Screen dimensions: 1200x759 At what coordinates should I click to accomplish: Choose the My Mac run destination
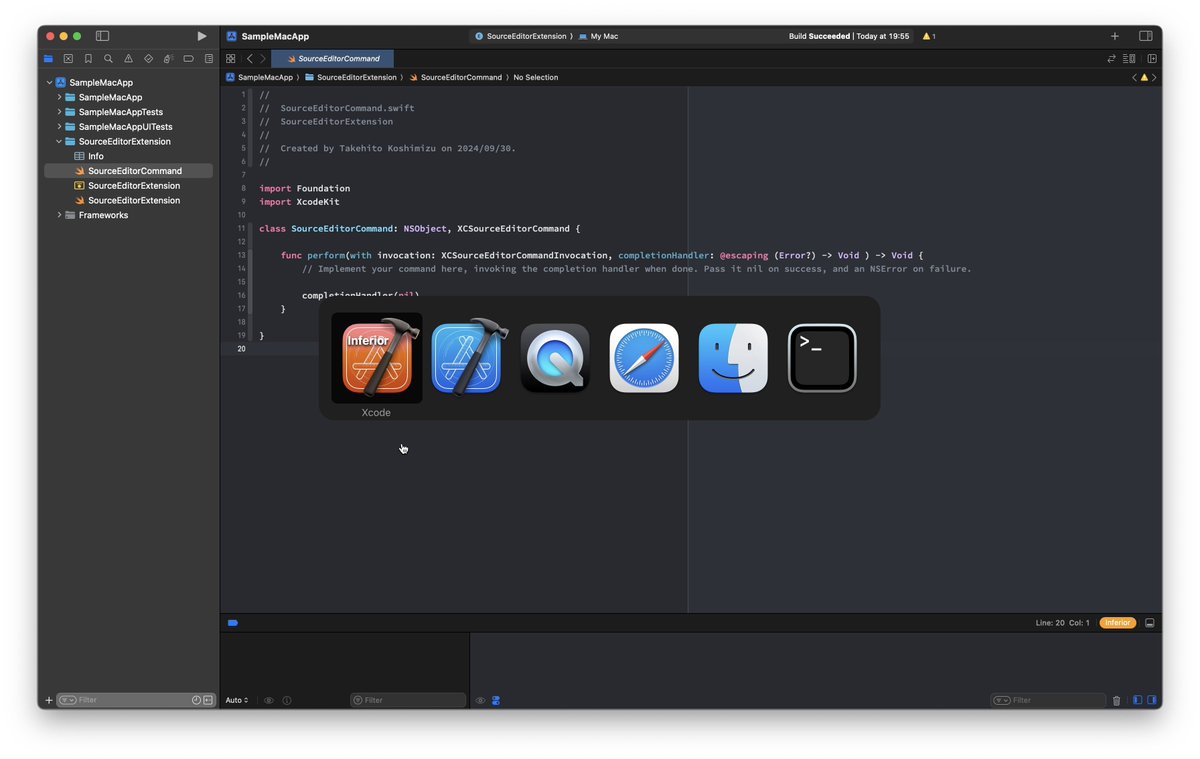click(x=598, y=36)
